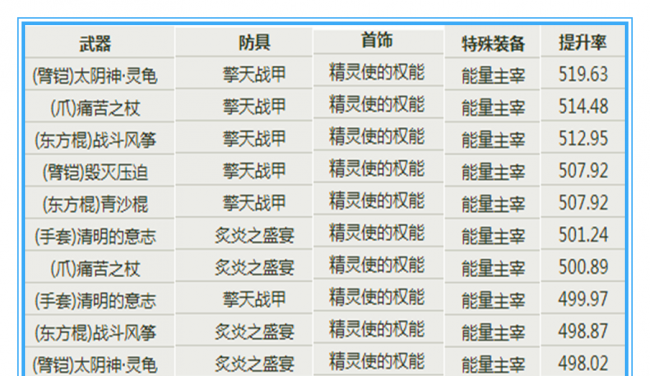Select 能量主宰 in the 514.48 row

[493, 108]
